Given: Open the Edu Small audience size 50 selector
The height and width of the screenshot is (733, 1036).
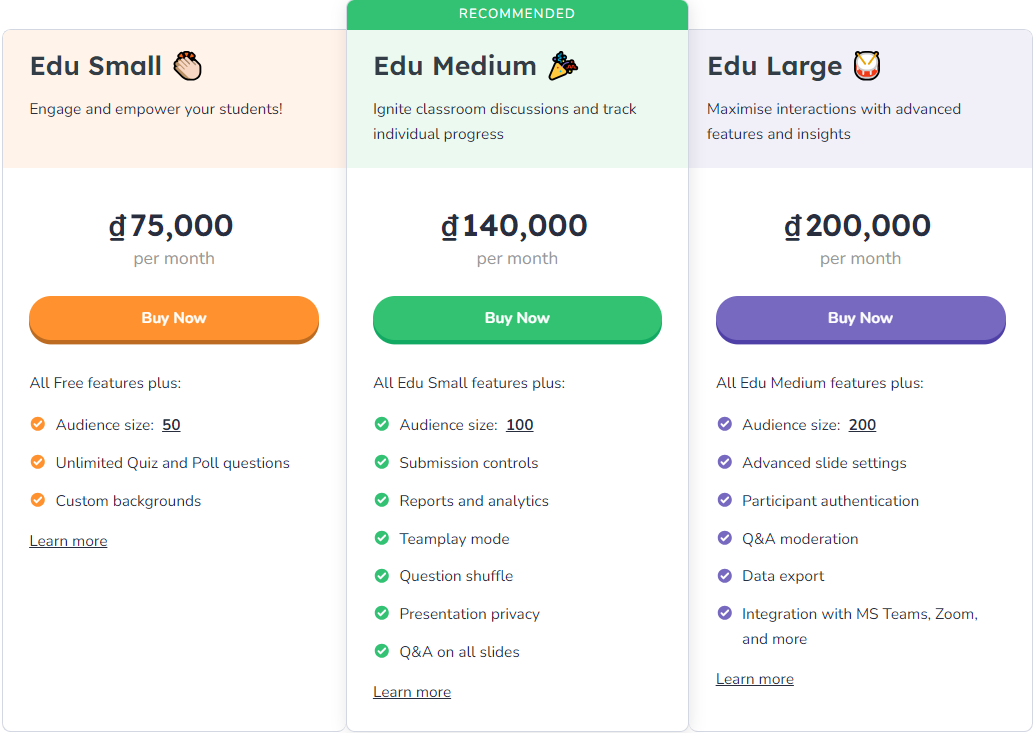Looking at the screenshot, I should click(171, 425).
